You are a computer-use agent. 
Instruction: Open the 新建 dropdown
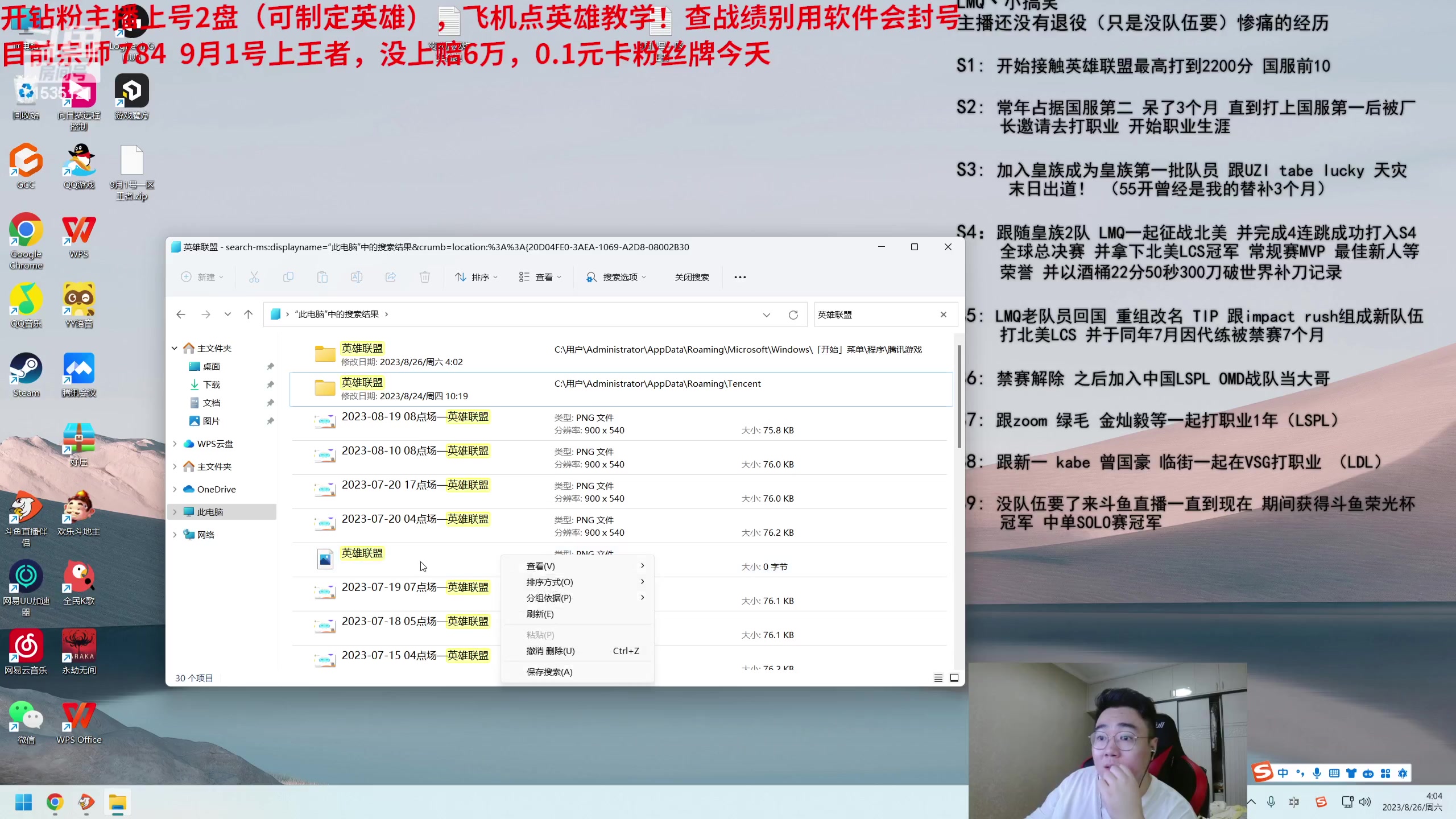tap(202, 277)
